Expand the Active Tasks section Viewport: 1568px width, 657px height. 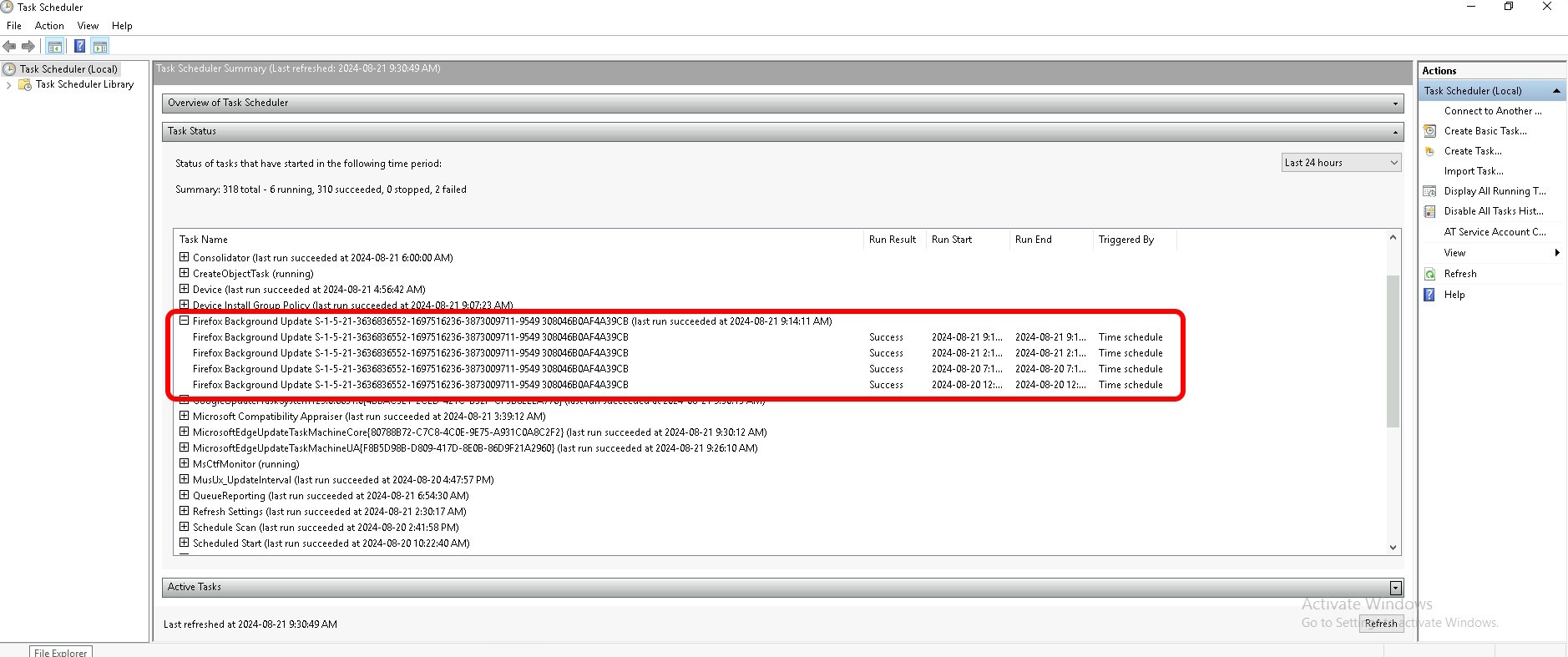tap(1394, 588)
